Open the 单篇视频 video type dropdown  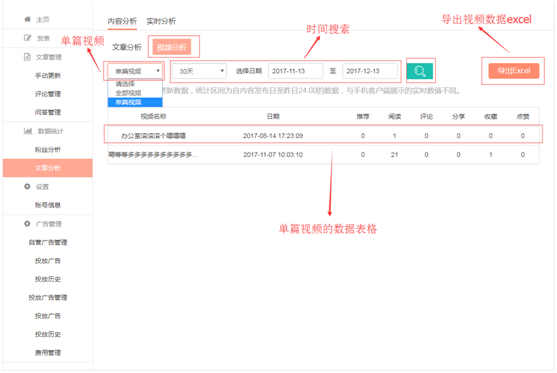coord(135,71)
